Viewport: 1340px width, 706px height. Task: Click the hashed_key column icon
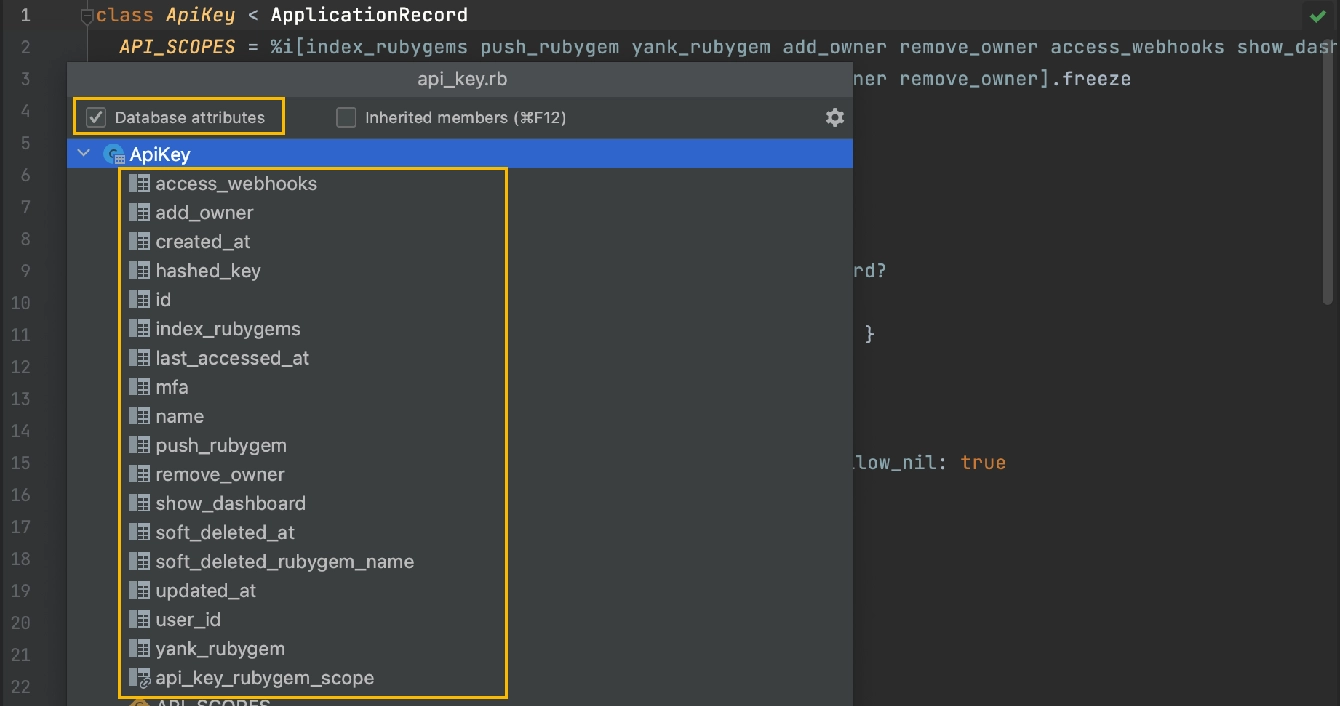click(140, 271)
